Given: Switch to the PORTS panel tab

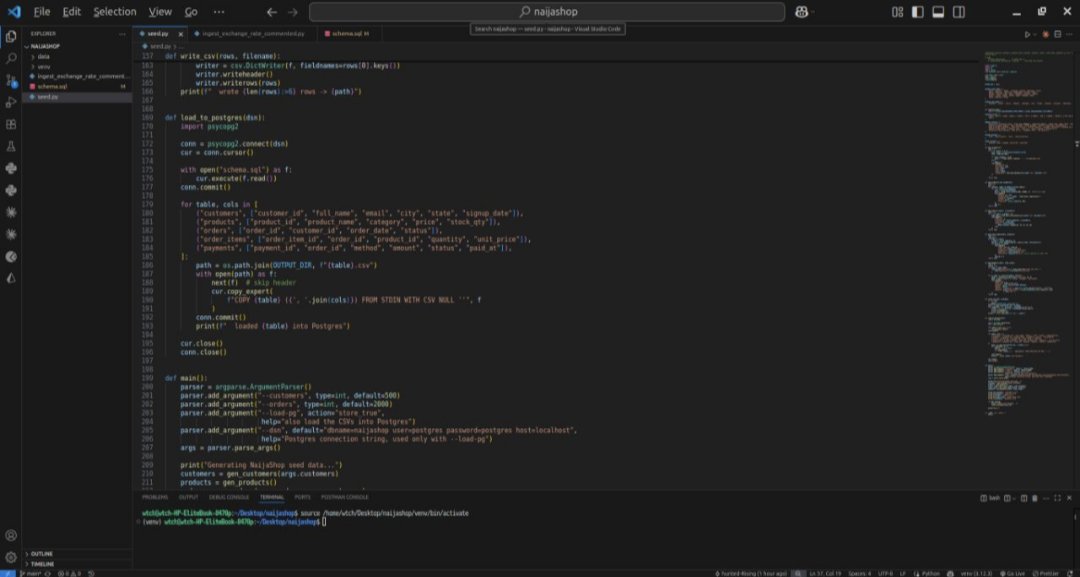Looking at the screenshot, I should point(302,497).
